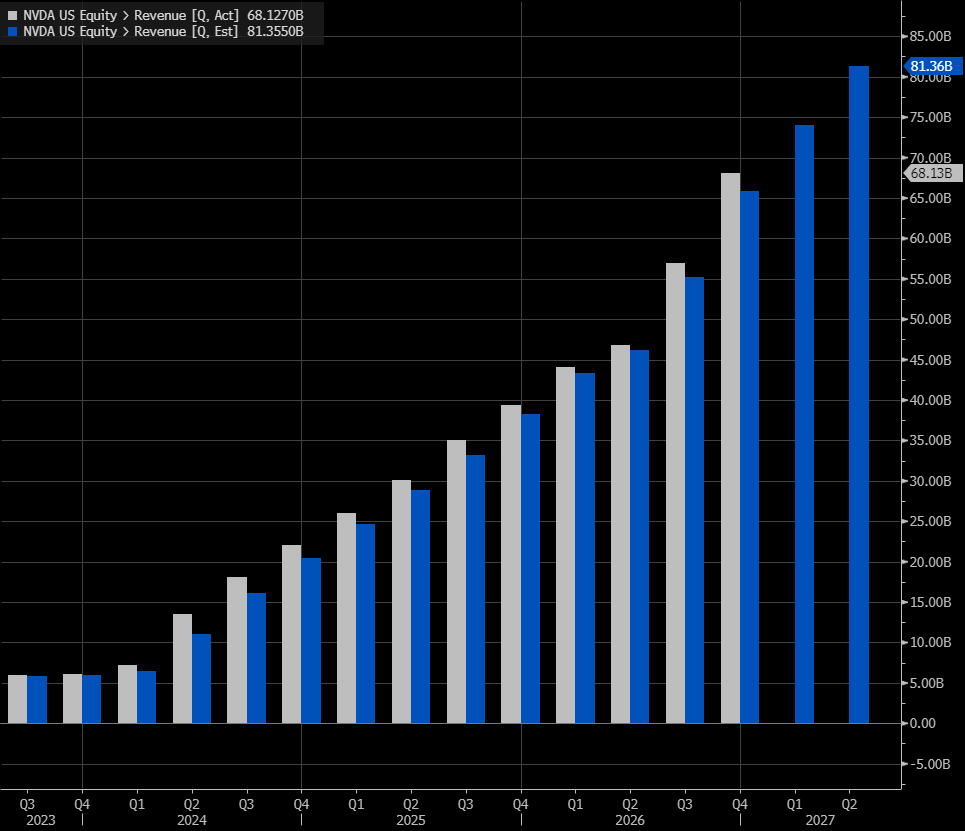Select the gray actual bar for Q3 2023
965x831 pixels.
(17, 699)
